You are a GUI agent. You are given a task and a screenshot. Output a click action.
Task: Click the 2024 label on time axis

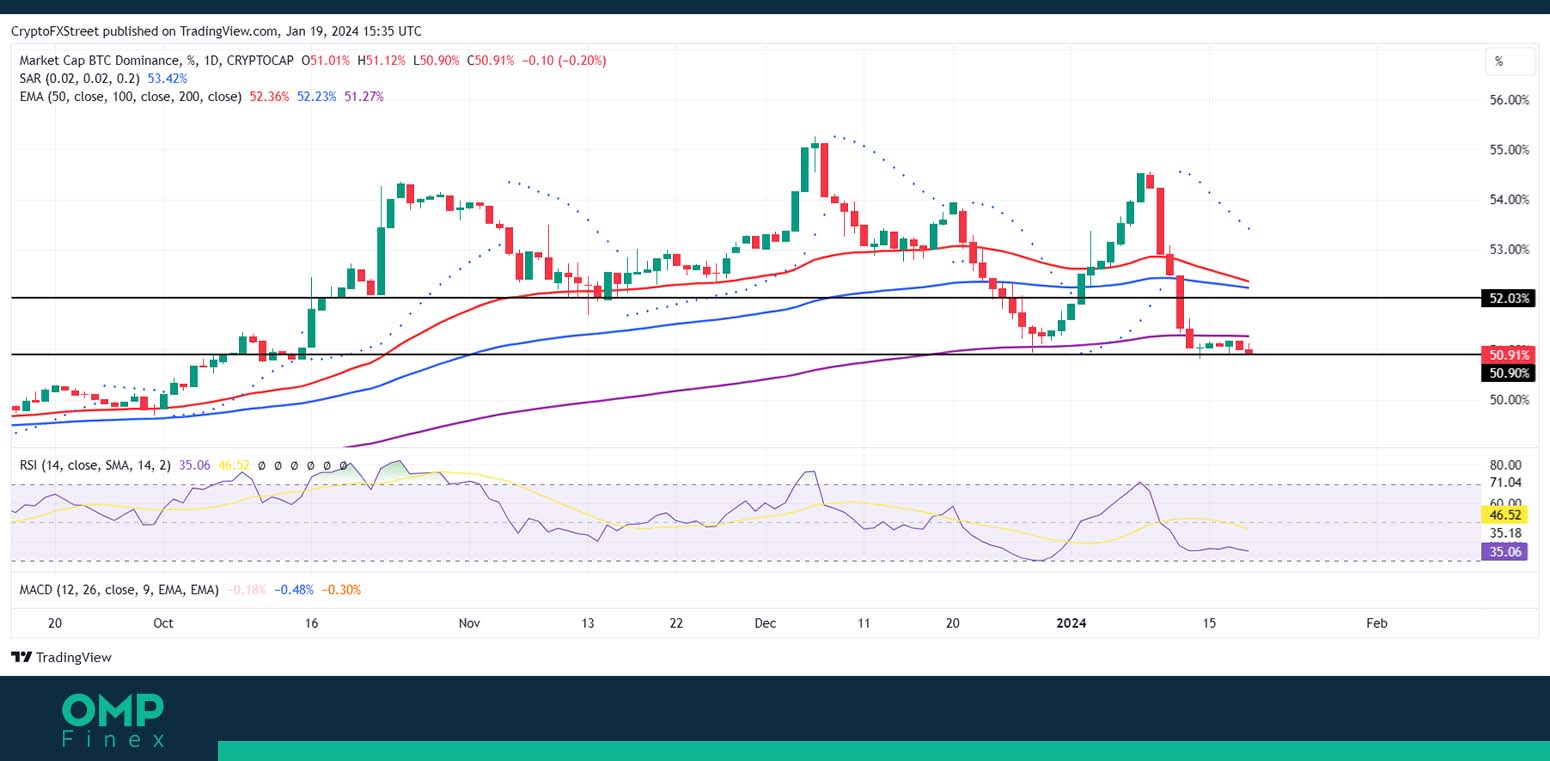click(x=1072, y=623)
